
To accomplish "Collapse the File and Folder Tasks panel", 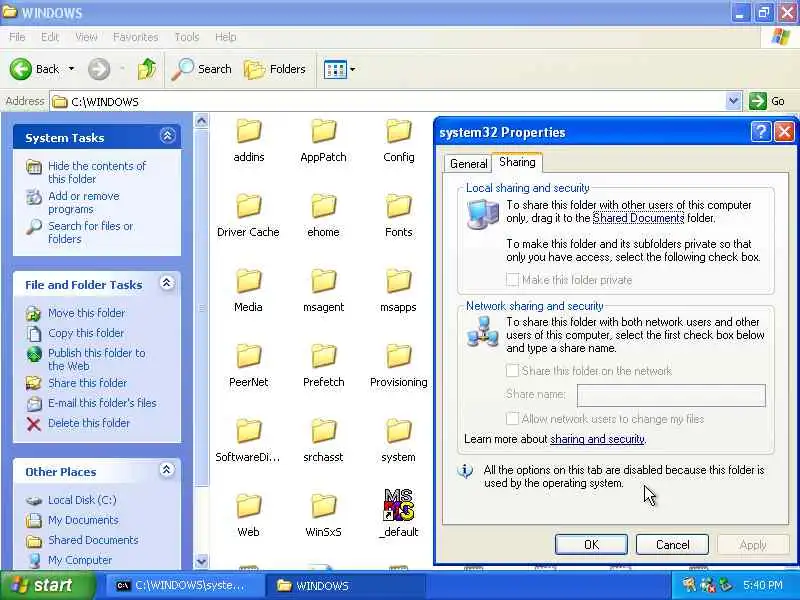I will [167, 283].
